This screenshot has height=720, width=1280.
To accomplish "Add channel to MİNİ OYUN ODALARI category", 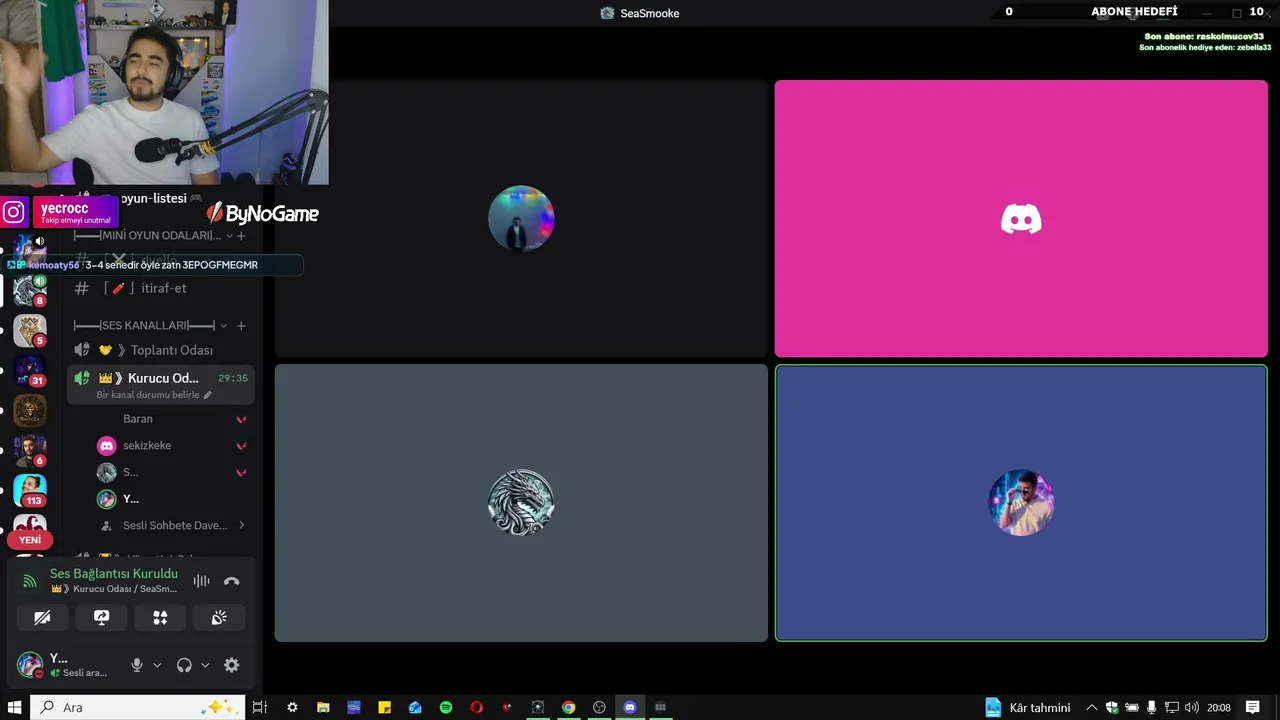I will pyautogui.click(x=241, y=236).
